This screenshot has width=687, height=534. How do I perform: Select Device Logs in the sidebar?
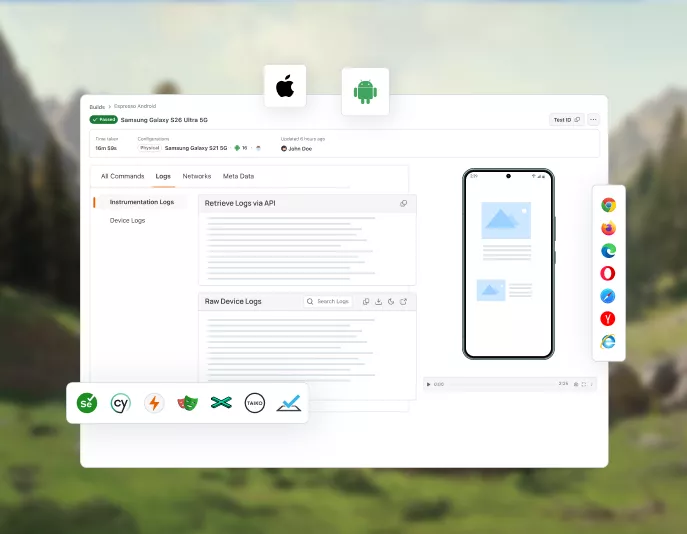[x=127, y=220]
